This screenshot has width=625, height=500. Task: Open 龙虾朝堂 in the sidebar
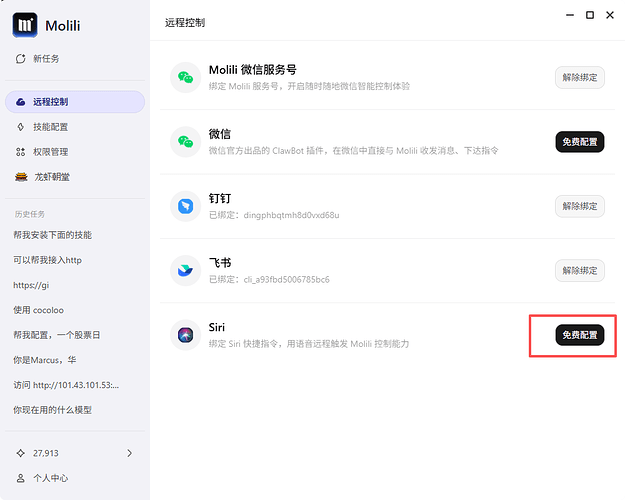point(75,177)
